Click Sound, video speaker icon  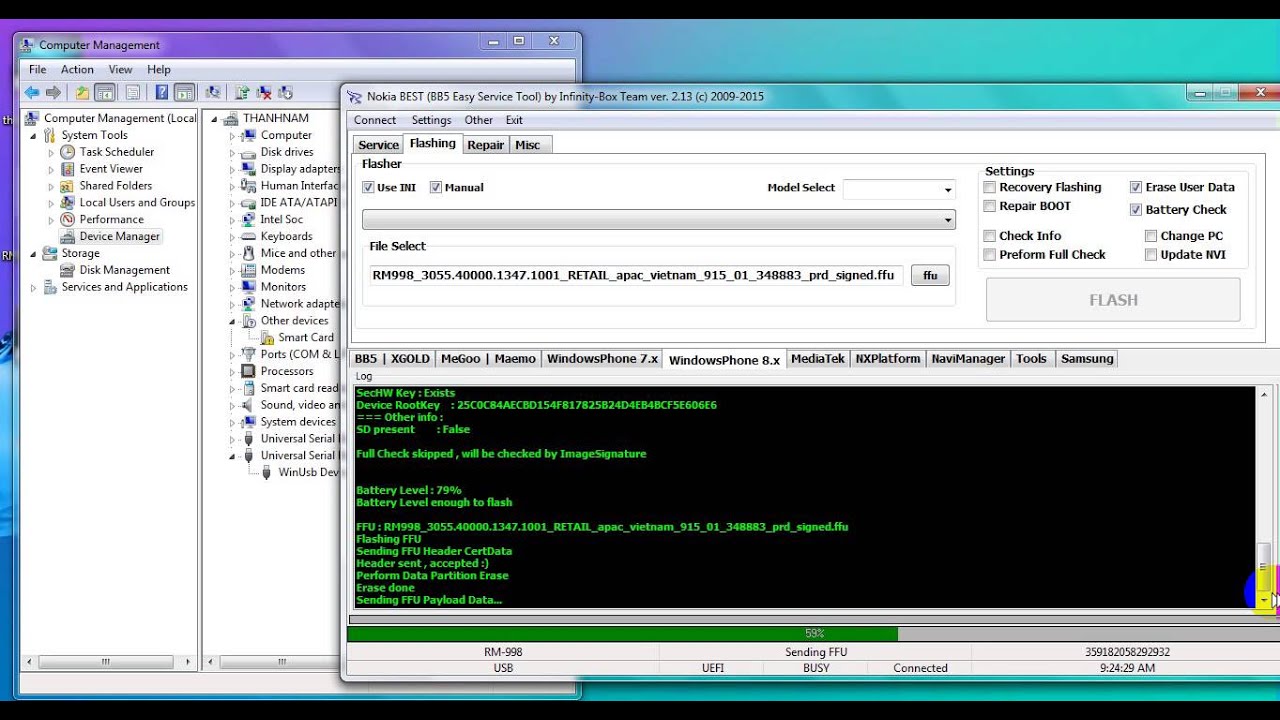249,405
